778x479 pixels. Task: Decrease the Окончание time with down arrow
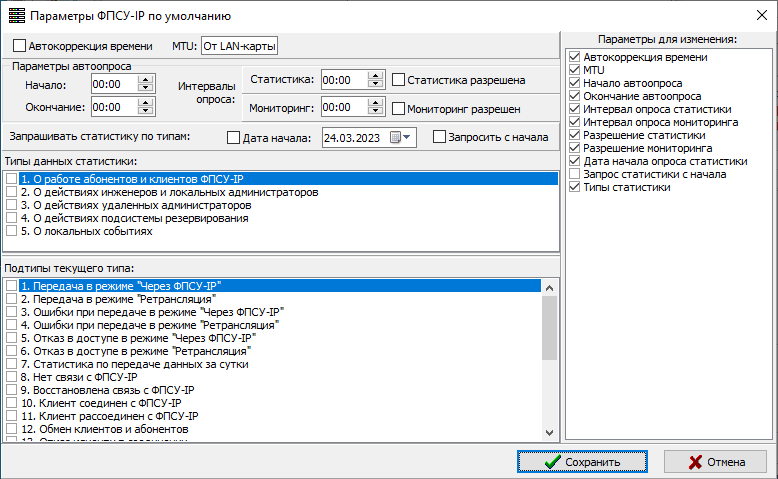tap(146, 111)
